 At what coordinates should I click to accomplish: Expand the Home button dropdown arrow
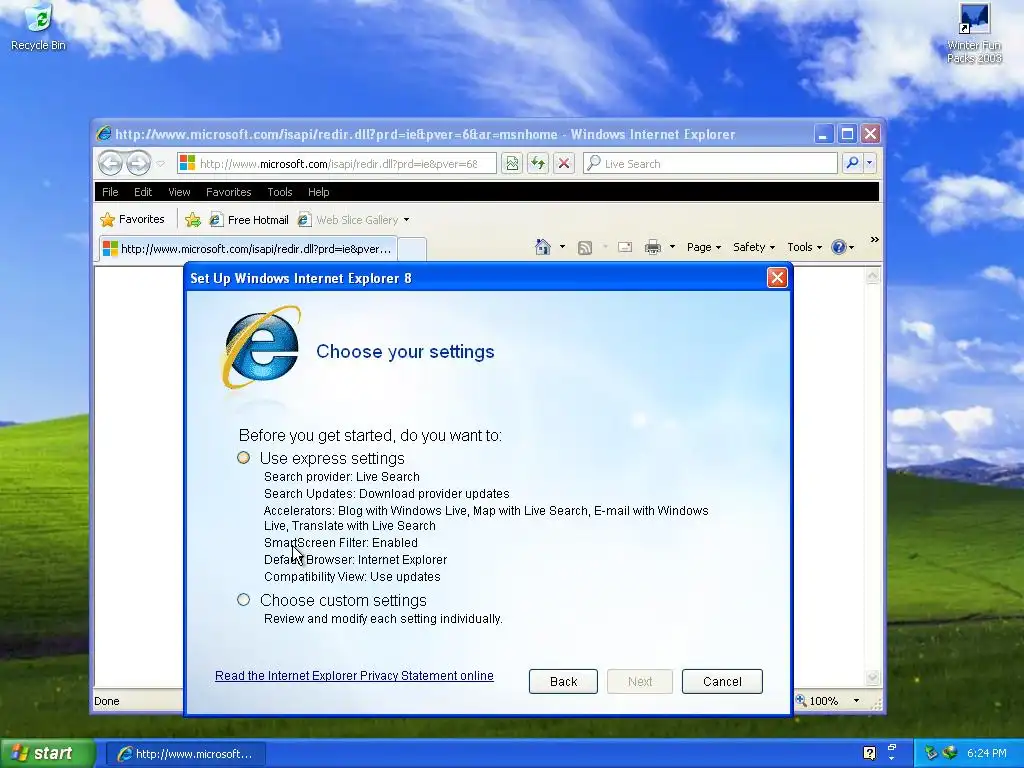click(x=562, y=247)
